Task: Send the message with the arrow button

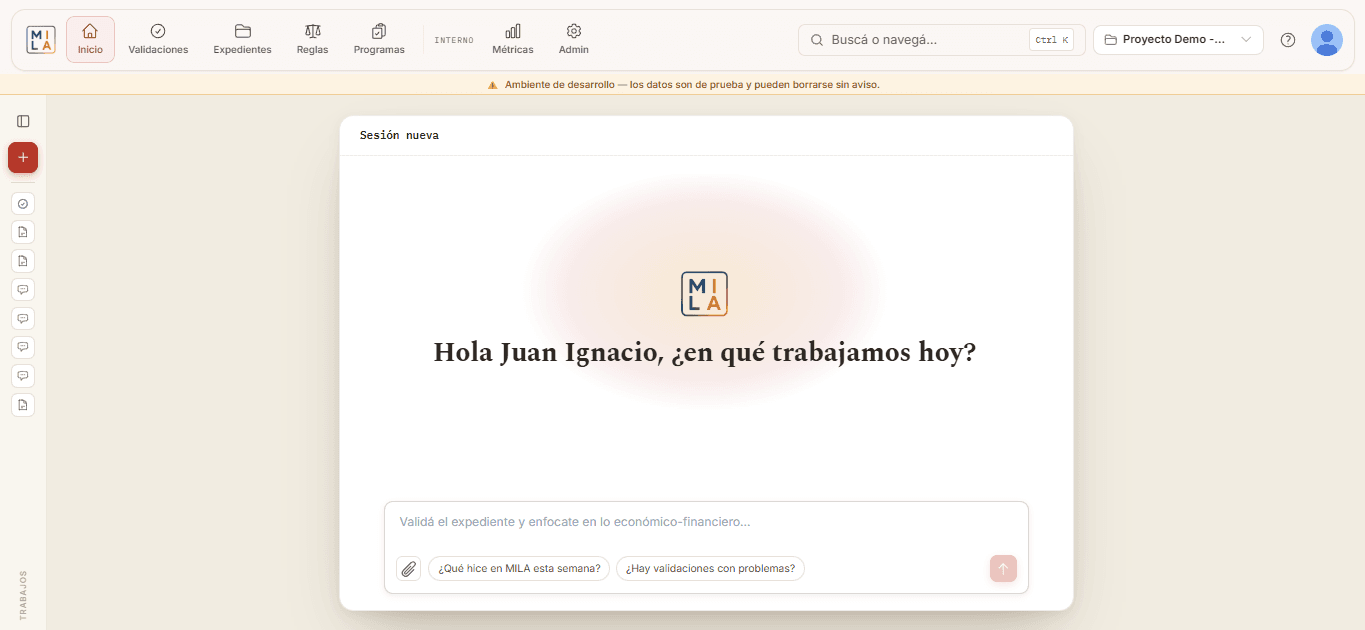Action: click(x=1003, y=568)
